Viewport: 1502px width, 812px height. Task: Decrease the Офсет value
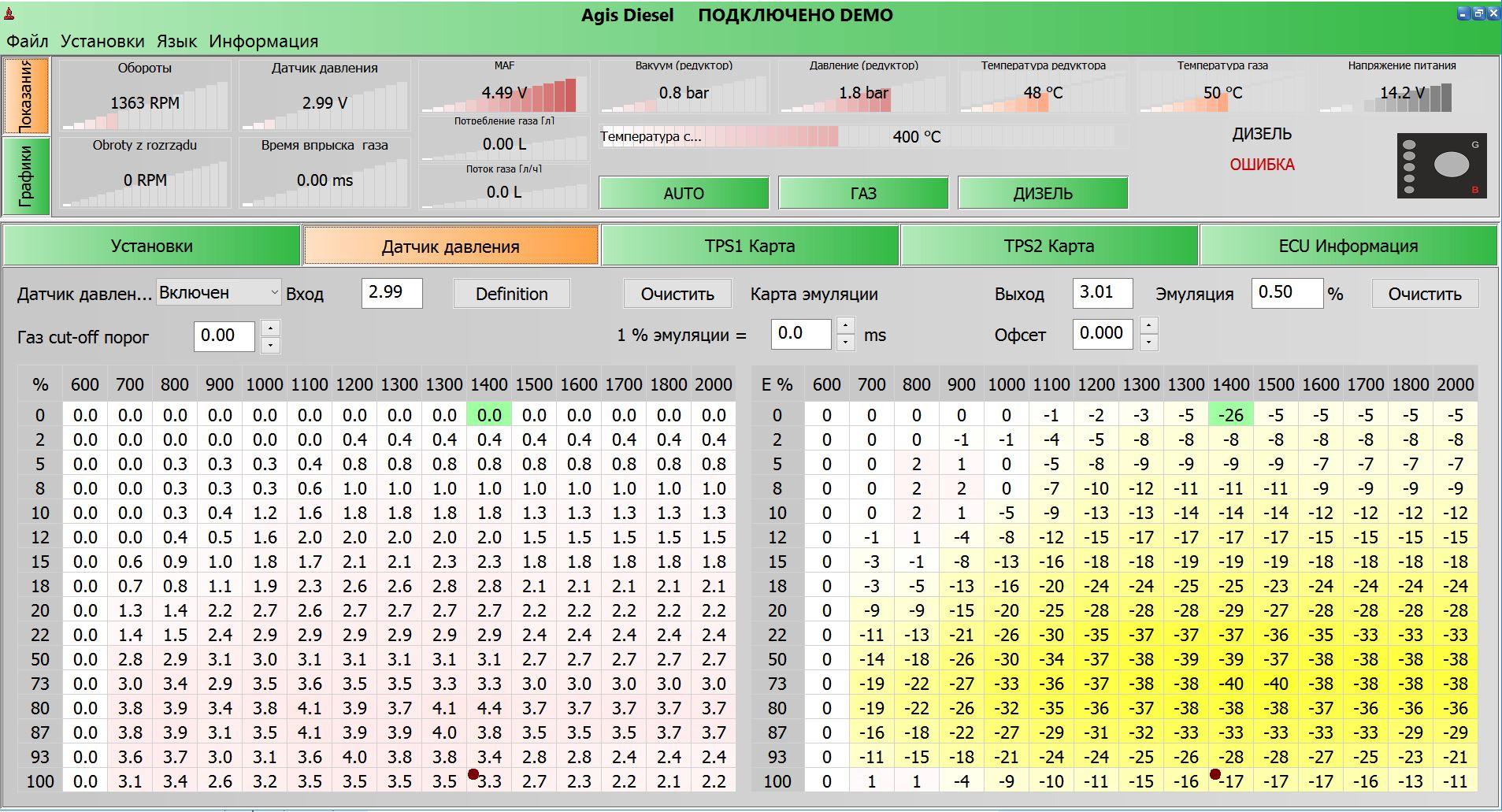click(1148, 342)
